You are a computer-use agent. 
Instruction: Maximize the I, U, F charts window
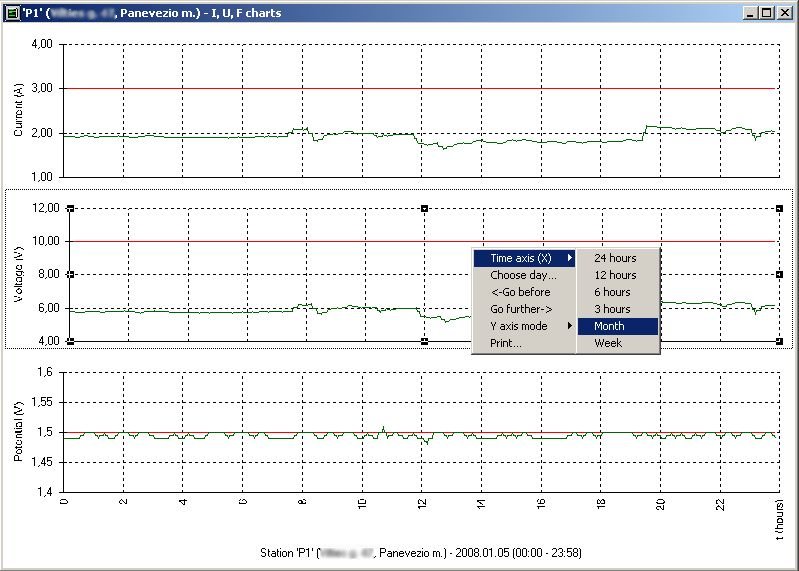tap(766, 13)
